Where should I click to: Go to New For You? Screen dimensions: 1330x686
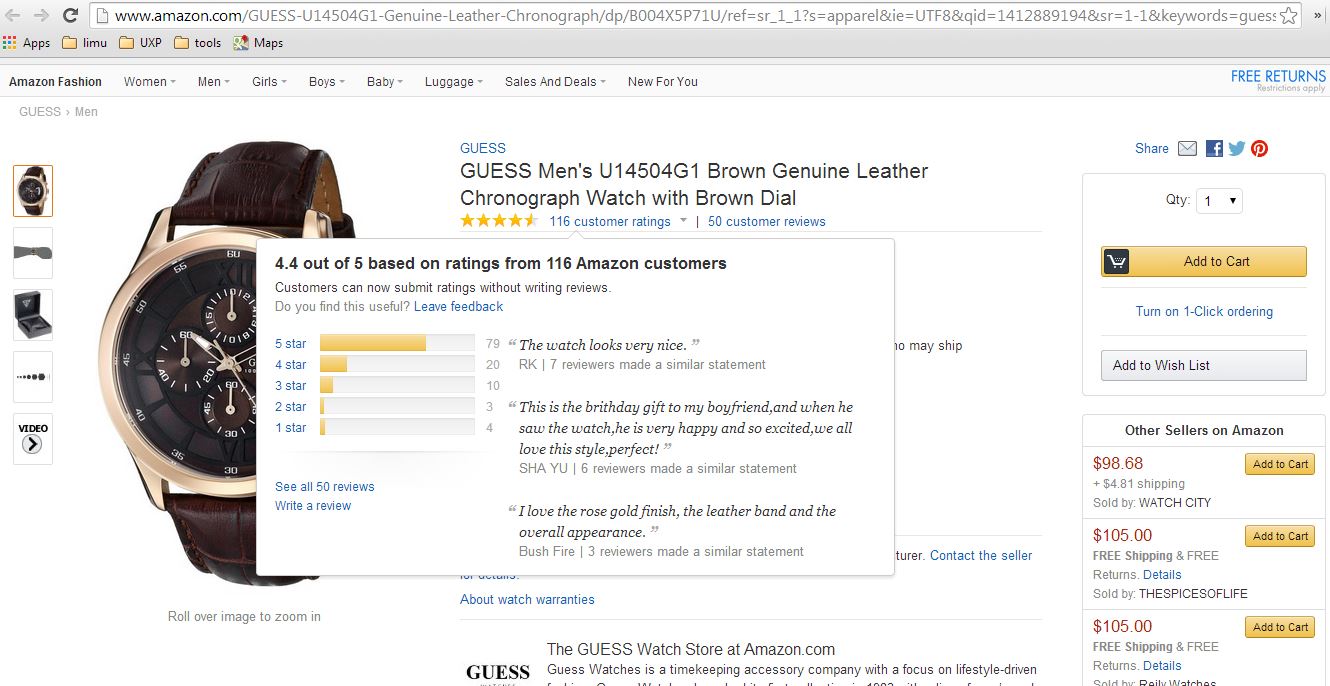[663, 82]
